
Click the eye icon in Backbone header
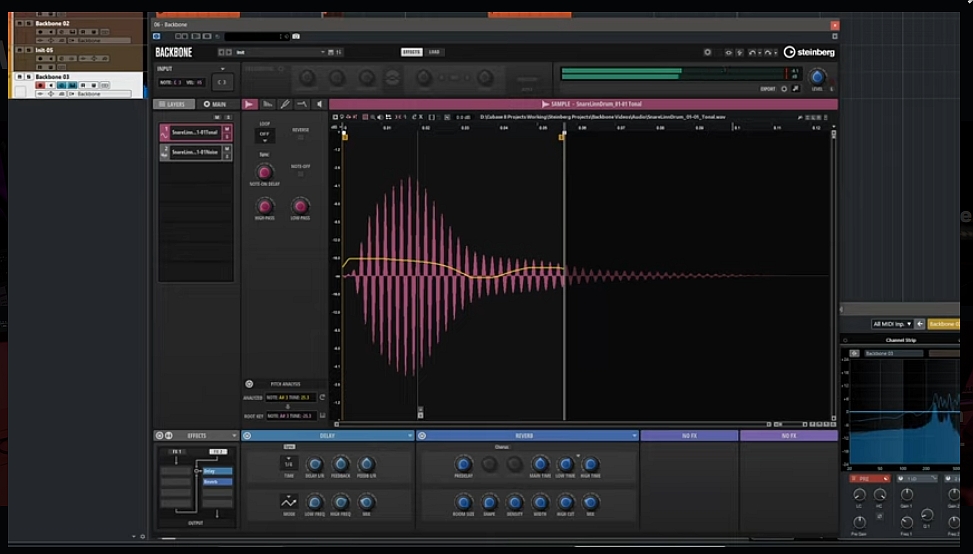click(729, 53)
